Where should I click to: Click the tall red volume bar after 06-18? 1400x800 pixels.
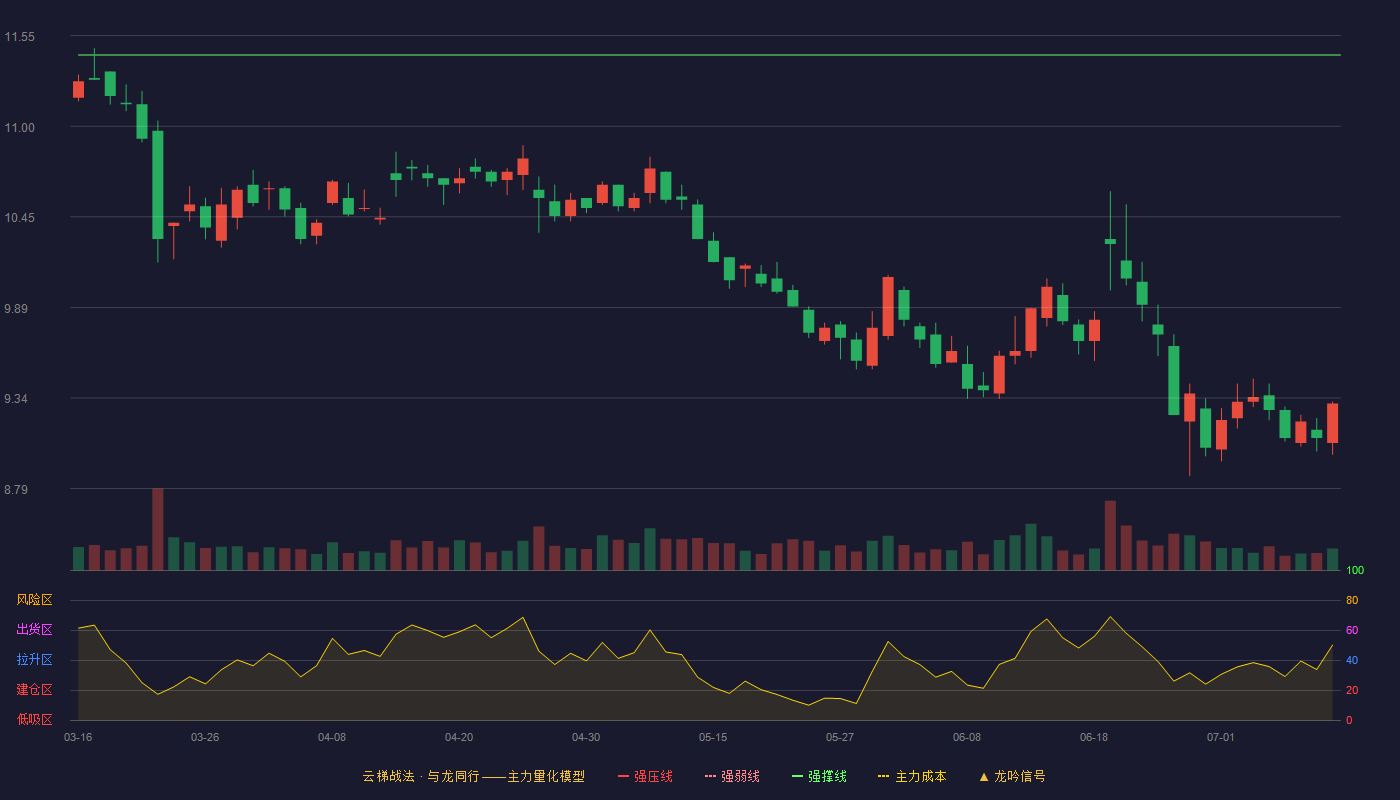point(1110,535)
